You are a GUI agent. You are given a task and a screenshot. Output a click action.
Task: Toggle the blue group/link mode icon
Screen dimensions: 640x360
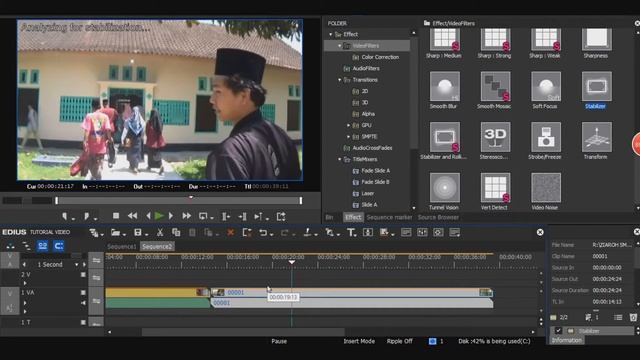coord(42,246)
